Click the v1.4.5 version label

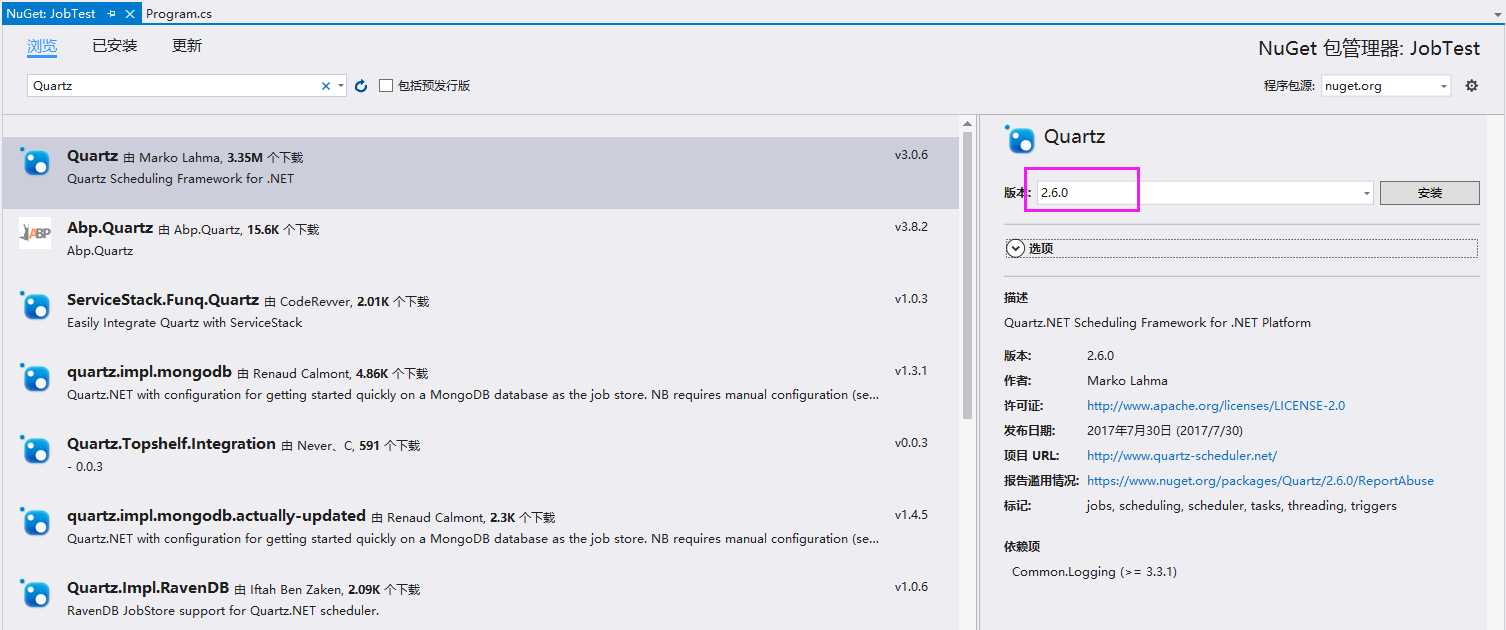(911, 515)
